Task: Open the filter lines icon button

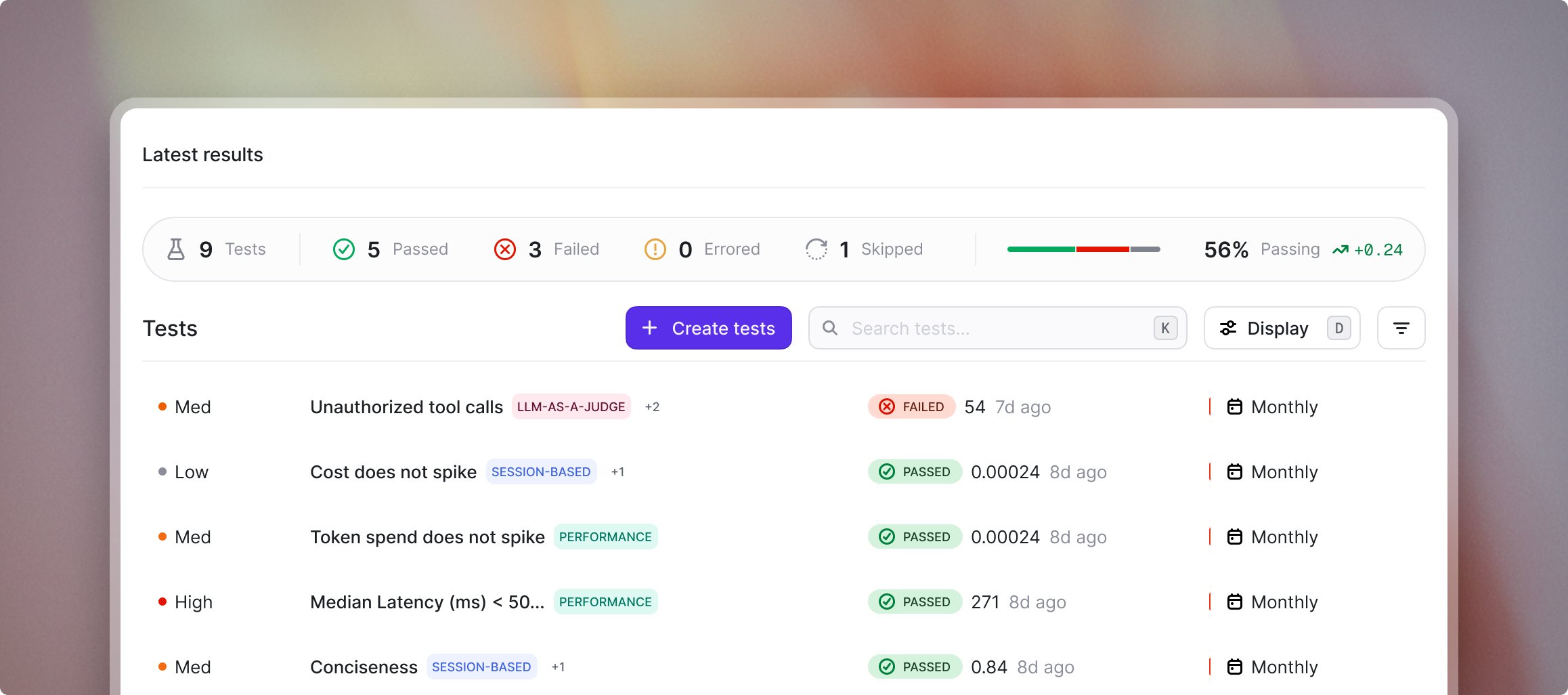Action: (1401, 328)
